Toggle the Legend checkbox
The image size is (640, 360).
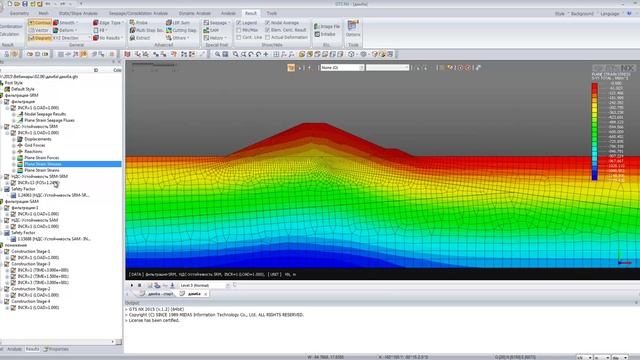click(239, 23)
